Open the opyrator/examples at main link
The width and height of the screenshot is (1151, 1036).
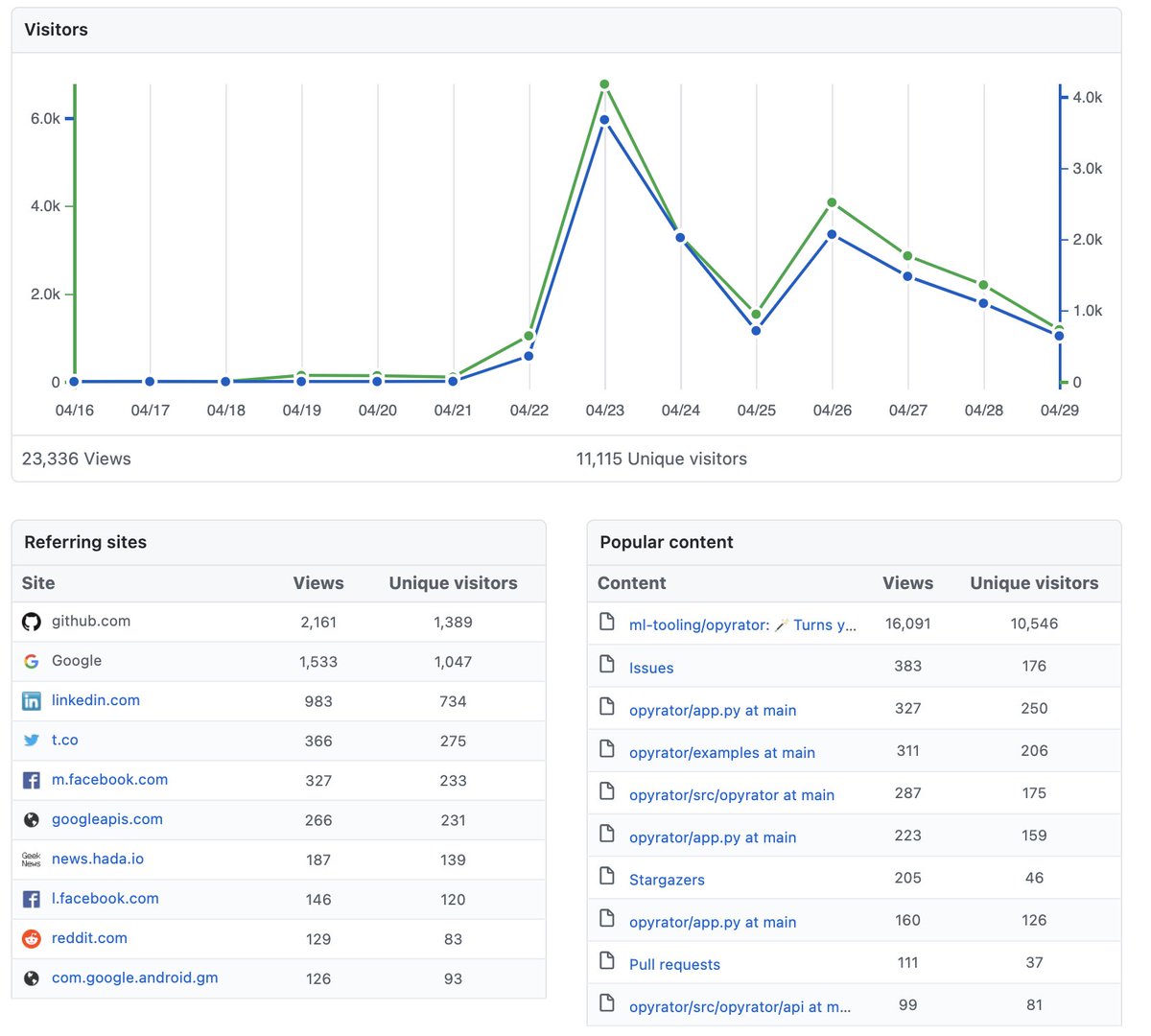click(722, 752)
